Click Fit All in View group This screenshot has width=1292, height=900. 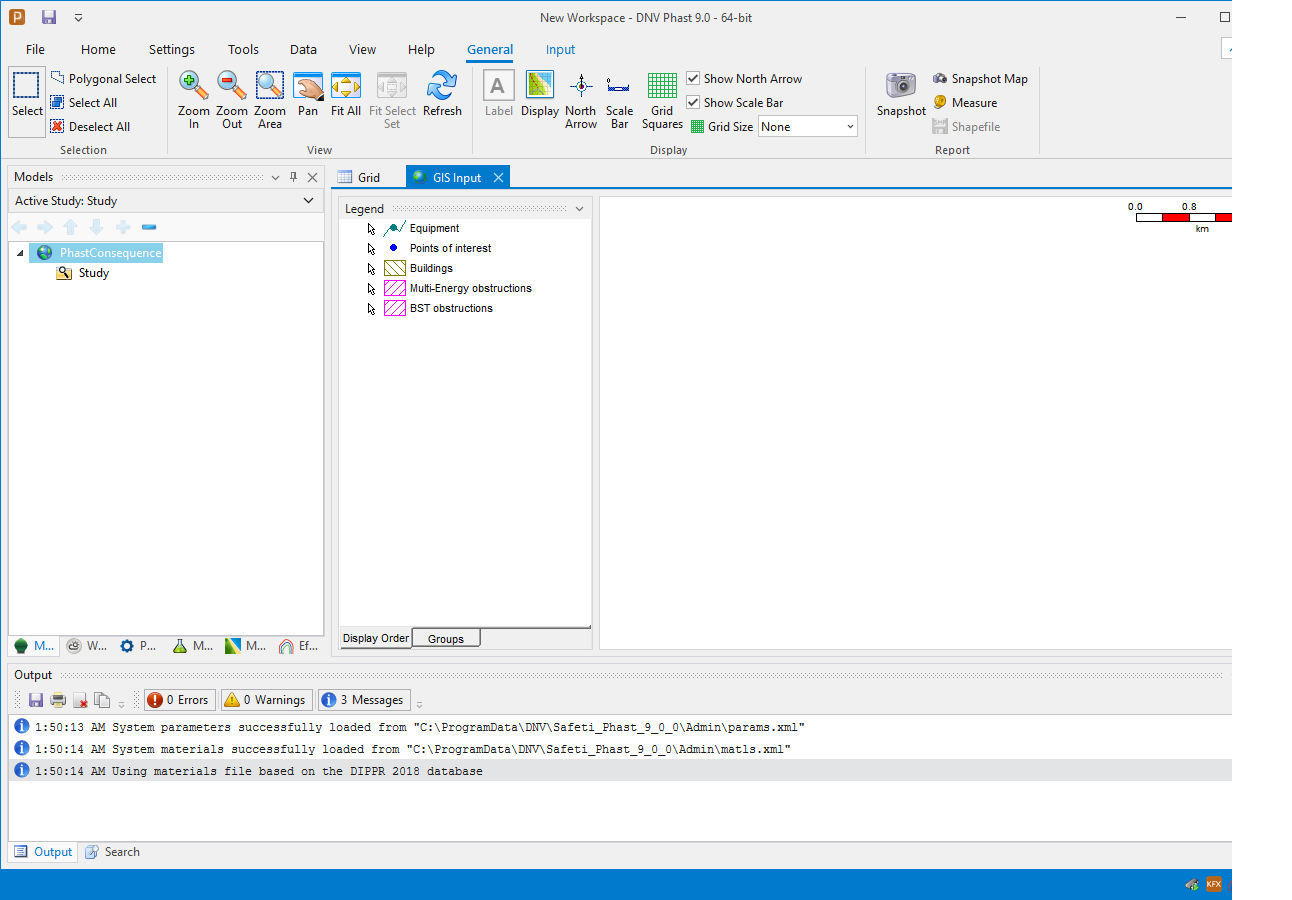click(x=346, y=95)
